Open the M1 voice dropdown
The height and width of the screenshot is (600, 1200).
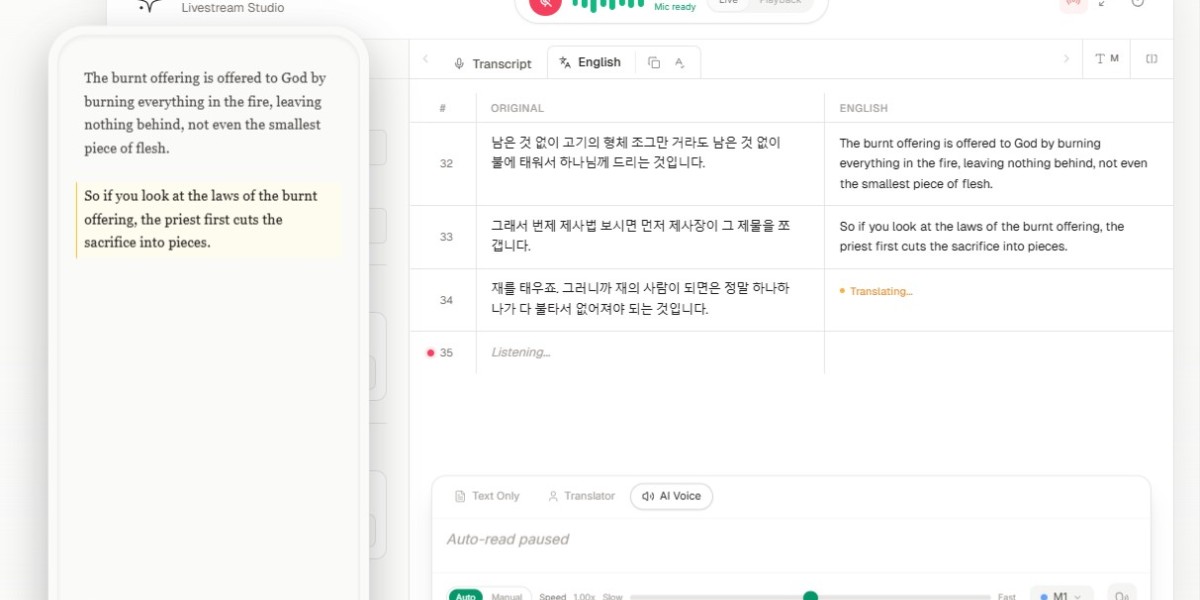[x=1061, y=595]
